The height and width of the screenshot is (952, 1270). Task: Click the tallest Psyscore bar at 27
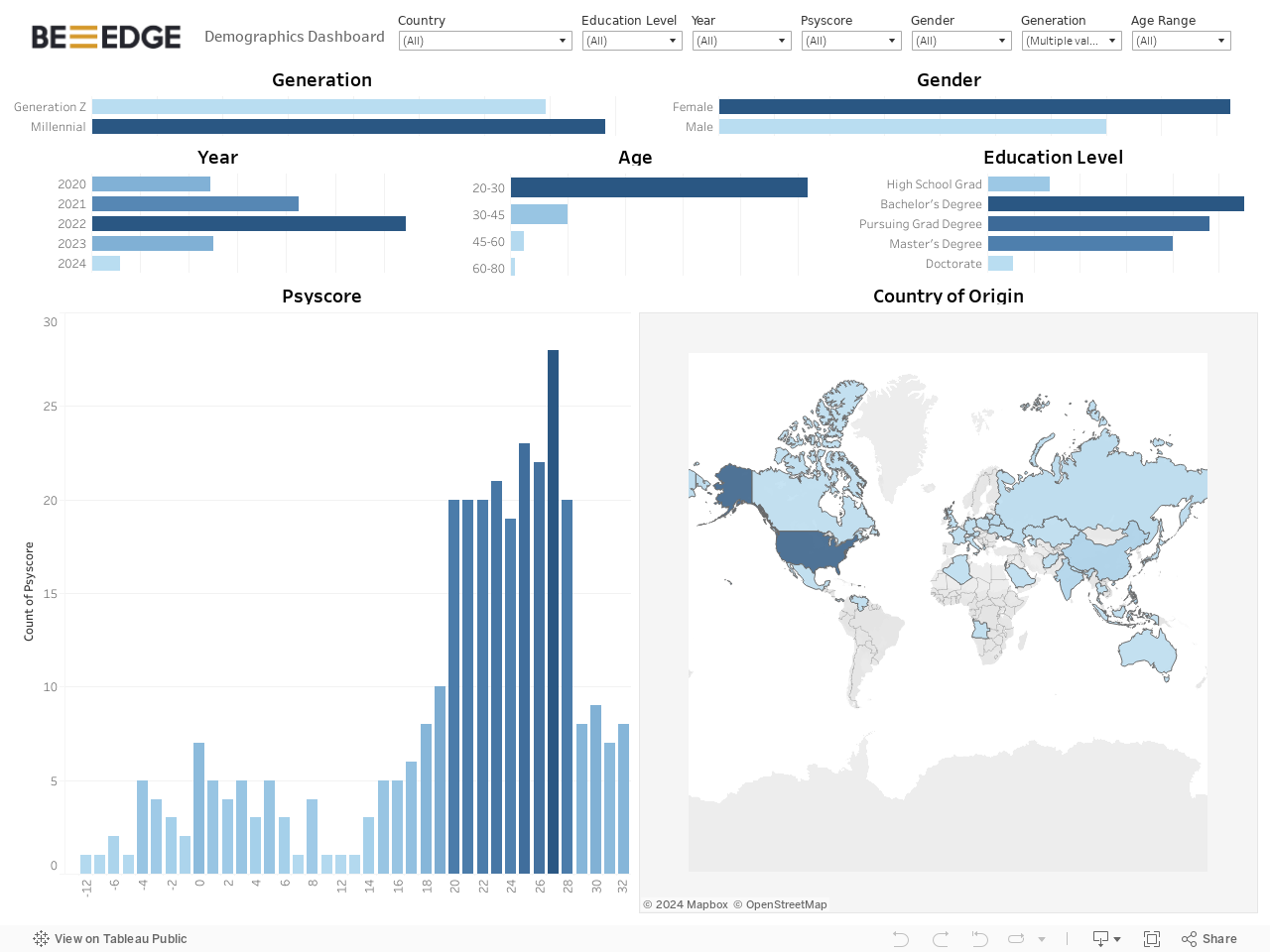pos(553,612)
